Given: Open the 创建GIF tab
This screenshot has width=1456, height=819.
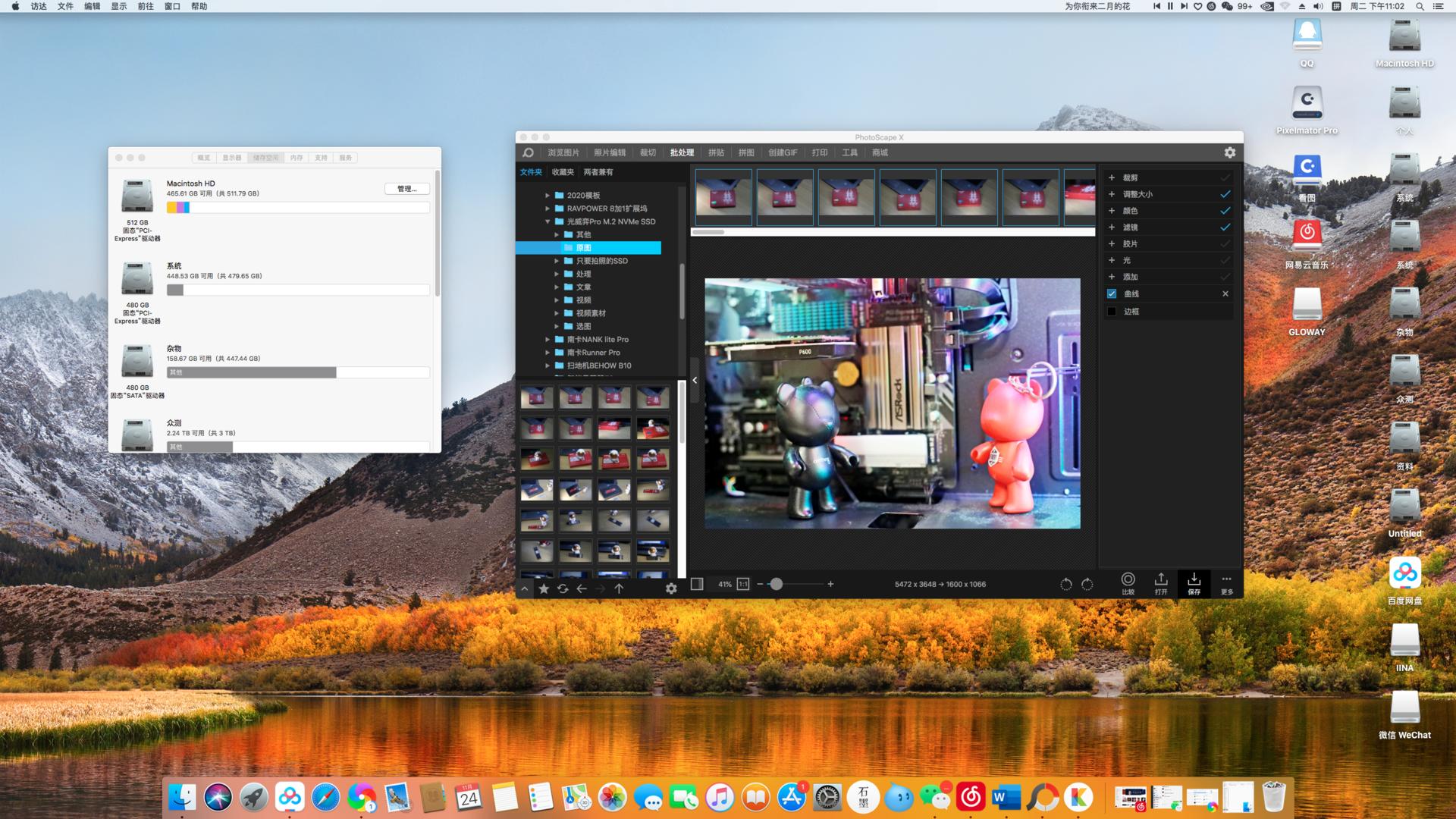Looking at the screenshot, I should click(782, 152).
